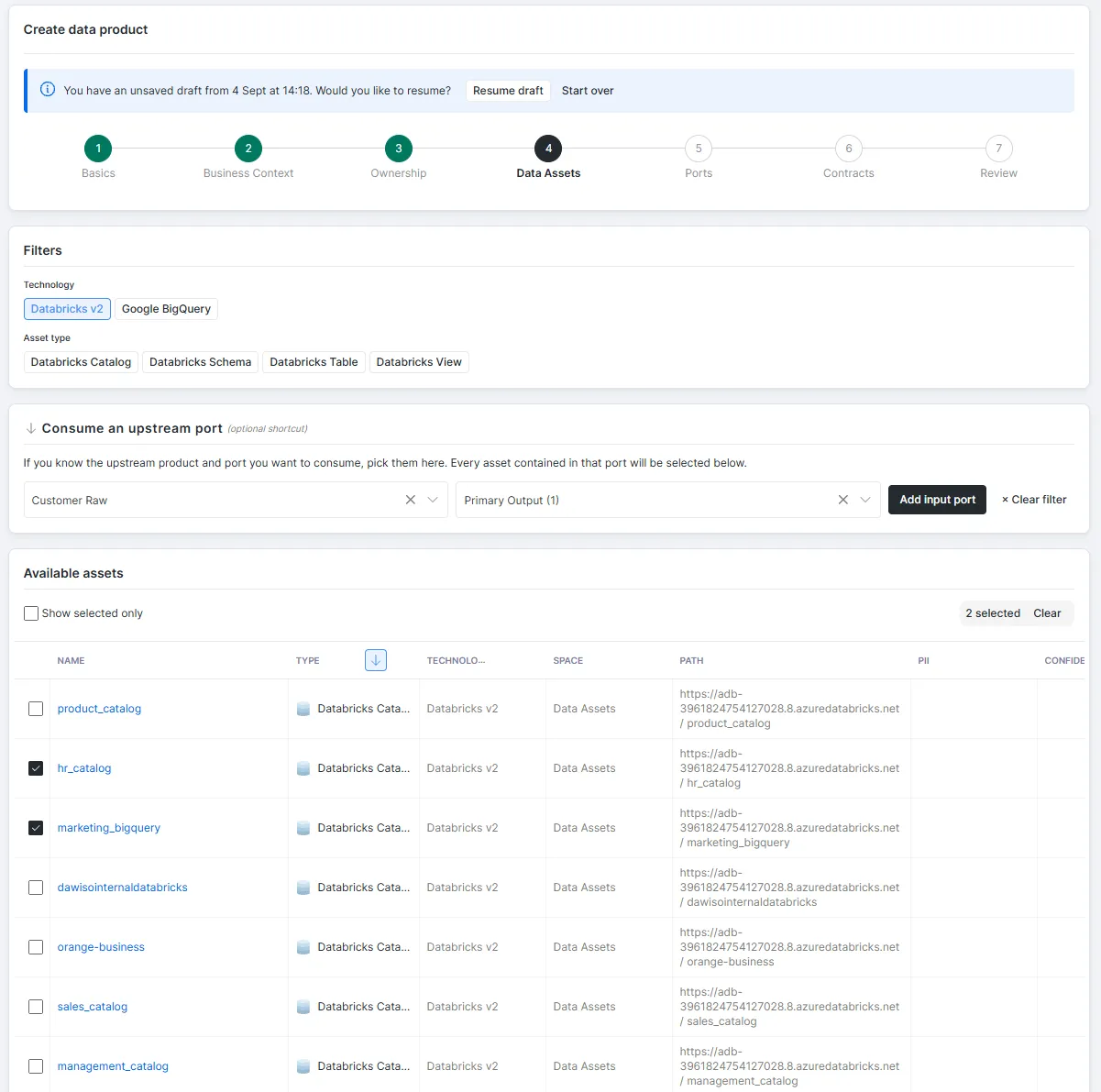The height and width of the screenshot is (1092, 1101).
Task: Go to step 2 Business Context
Action: coord(248,149)
